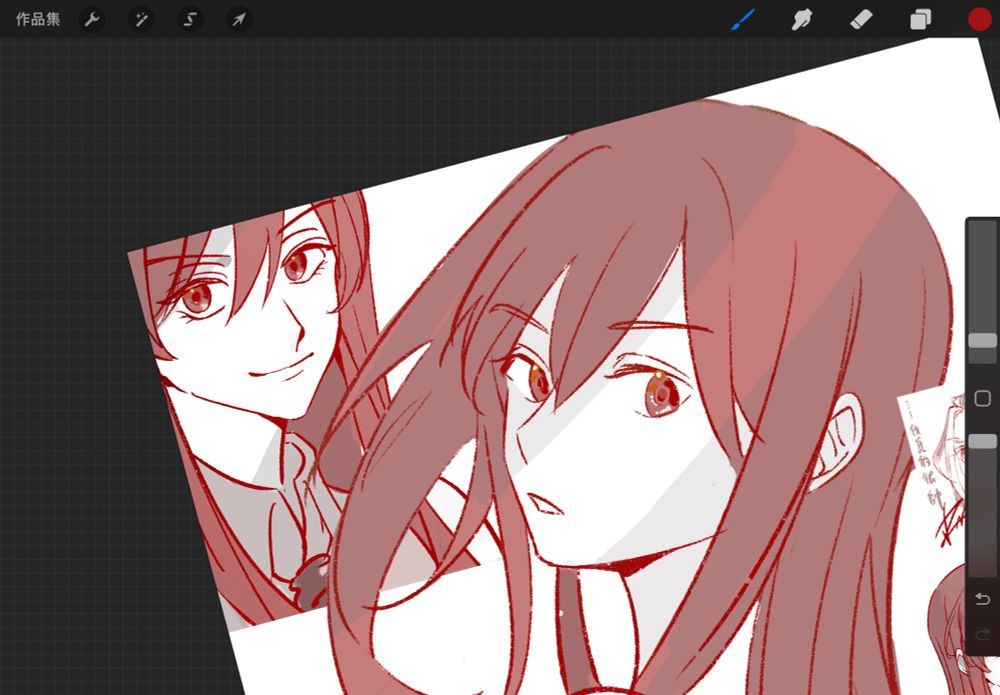The height and width of the screenshot is (695, 1000).
Task: Click the brush opacity slider handle
Action: click(x=982, y=441)
